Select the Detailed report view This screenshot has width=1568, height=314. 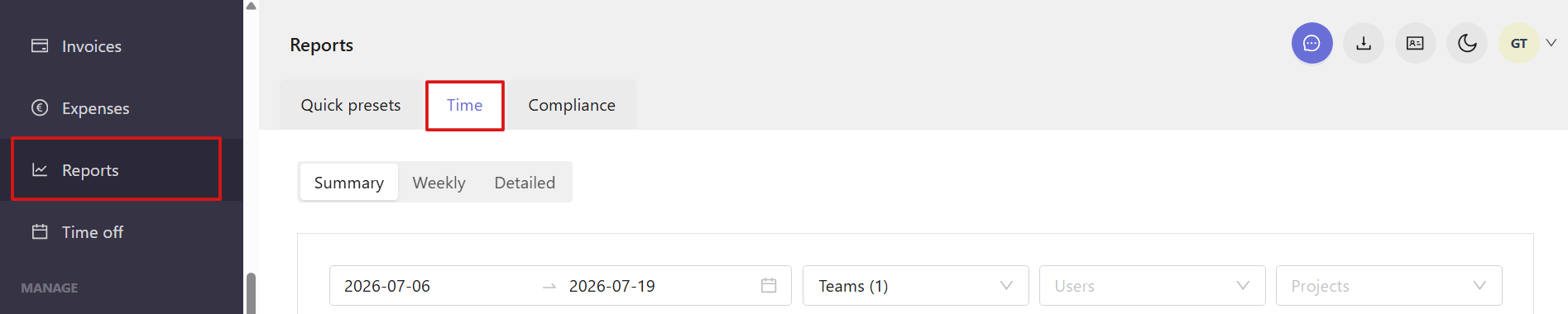525,182
